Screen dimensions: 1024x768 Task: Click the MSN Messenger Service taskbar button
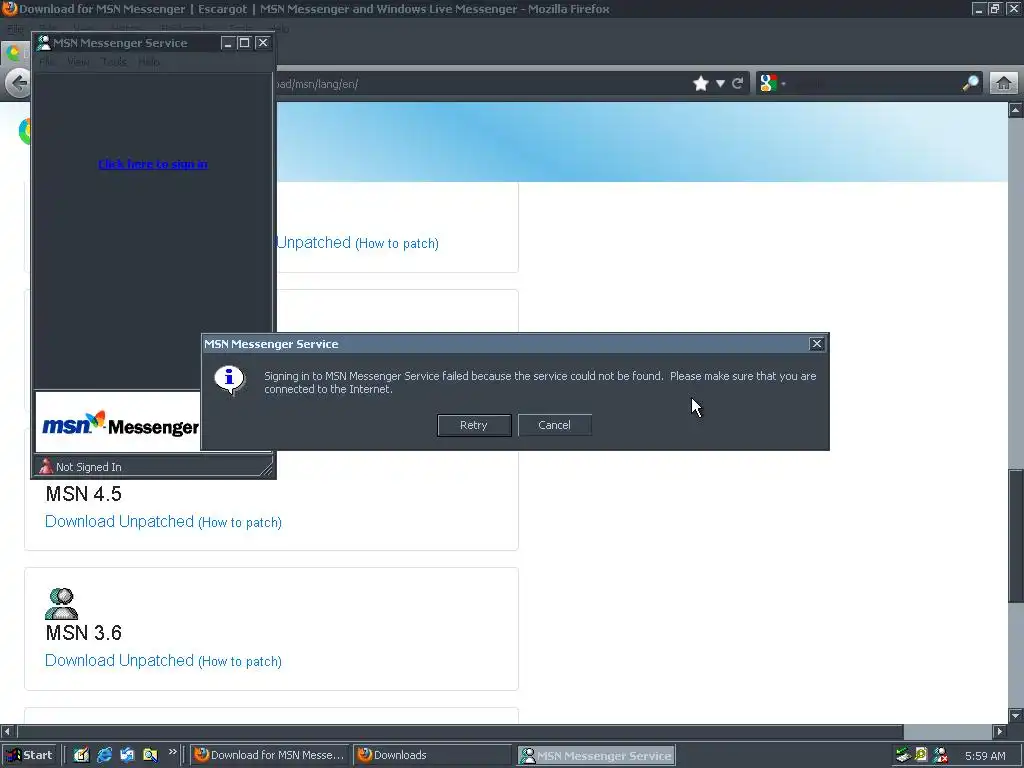596,756
